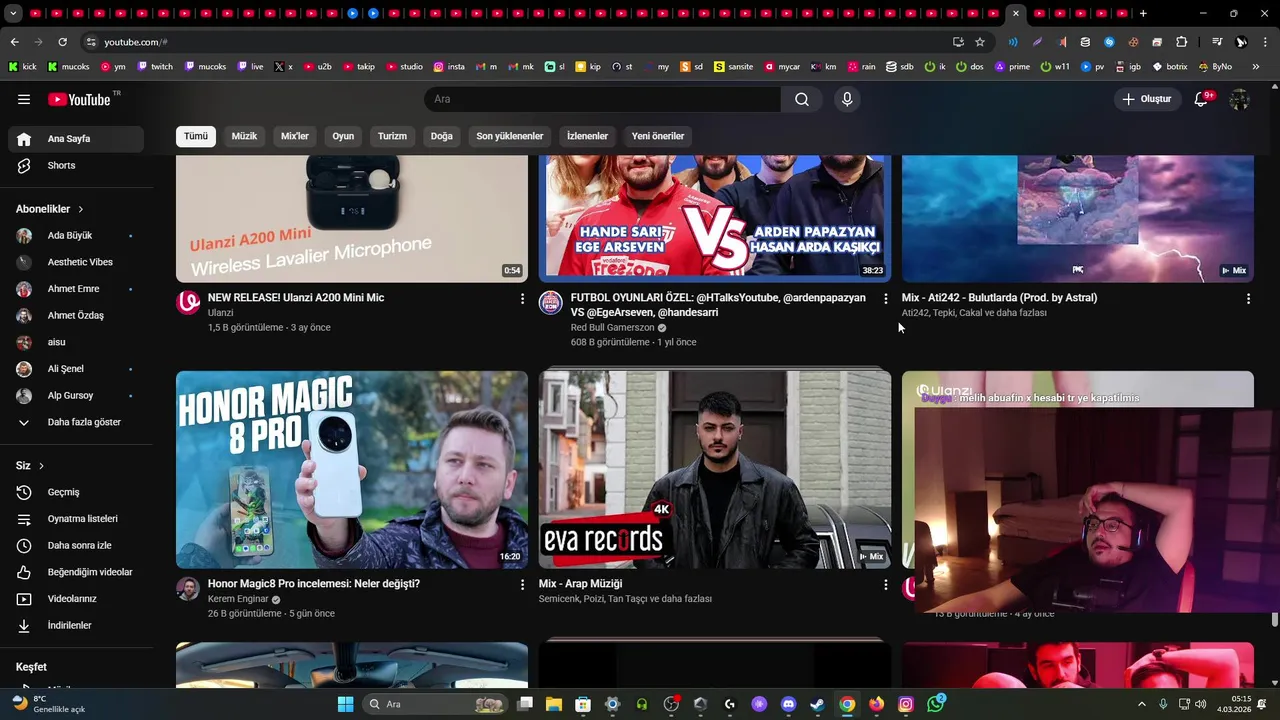Open options menu for Honor Magic8 video
1280x720 pixels.
tap(522, 584)
